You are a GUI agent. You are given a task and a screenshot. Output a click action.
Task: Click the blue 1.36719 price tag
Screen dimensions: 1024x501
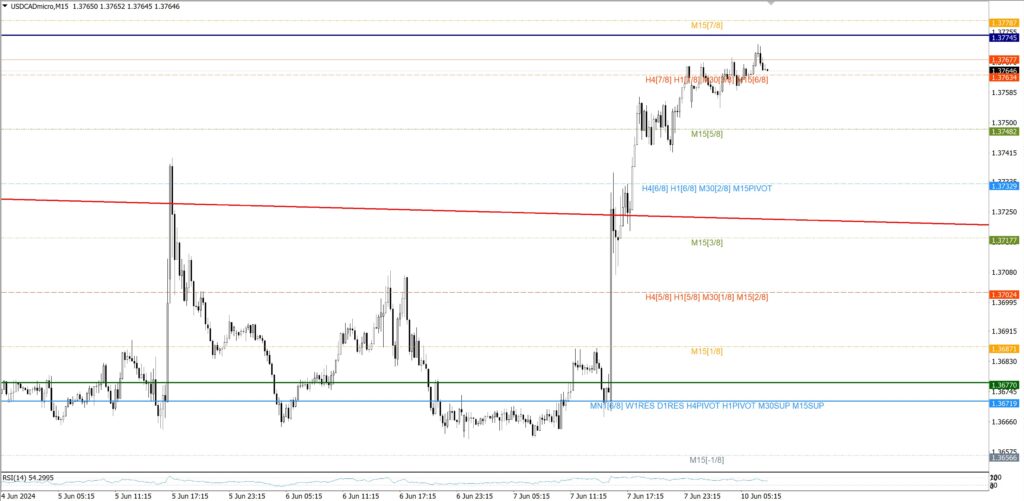click(1003, 402)
